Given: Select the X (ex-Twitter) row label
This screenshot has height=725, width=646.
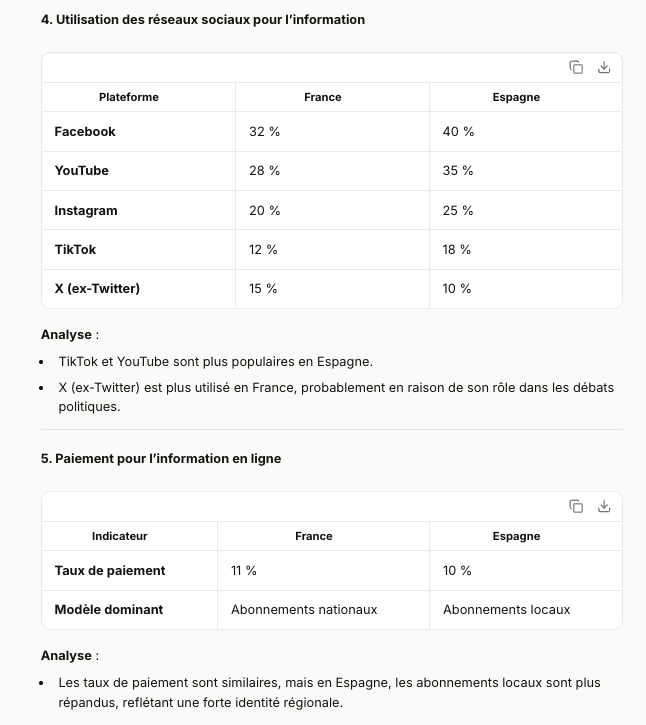Looking at the screenshot, I should tap(97, 289).
